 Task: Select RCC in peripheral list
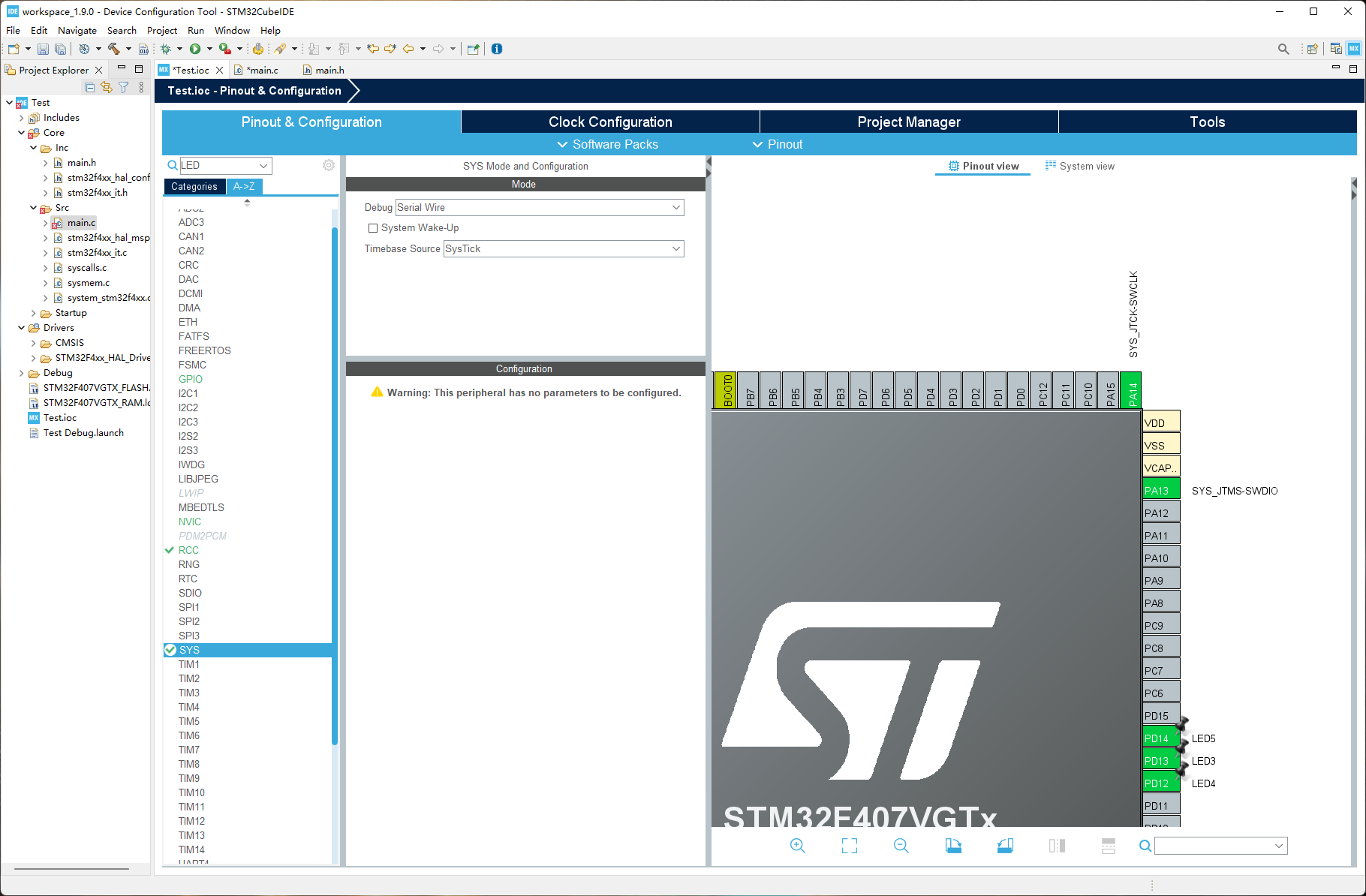click(x=188, y=550)
